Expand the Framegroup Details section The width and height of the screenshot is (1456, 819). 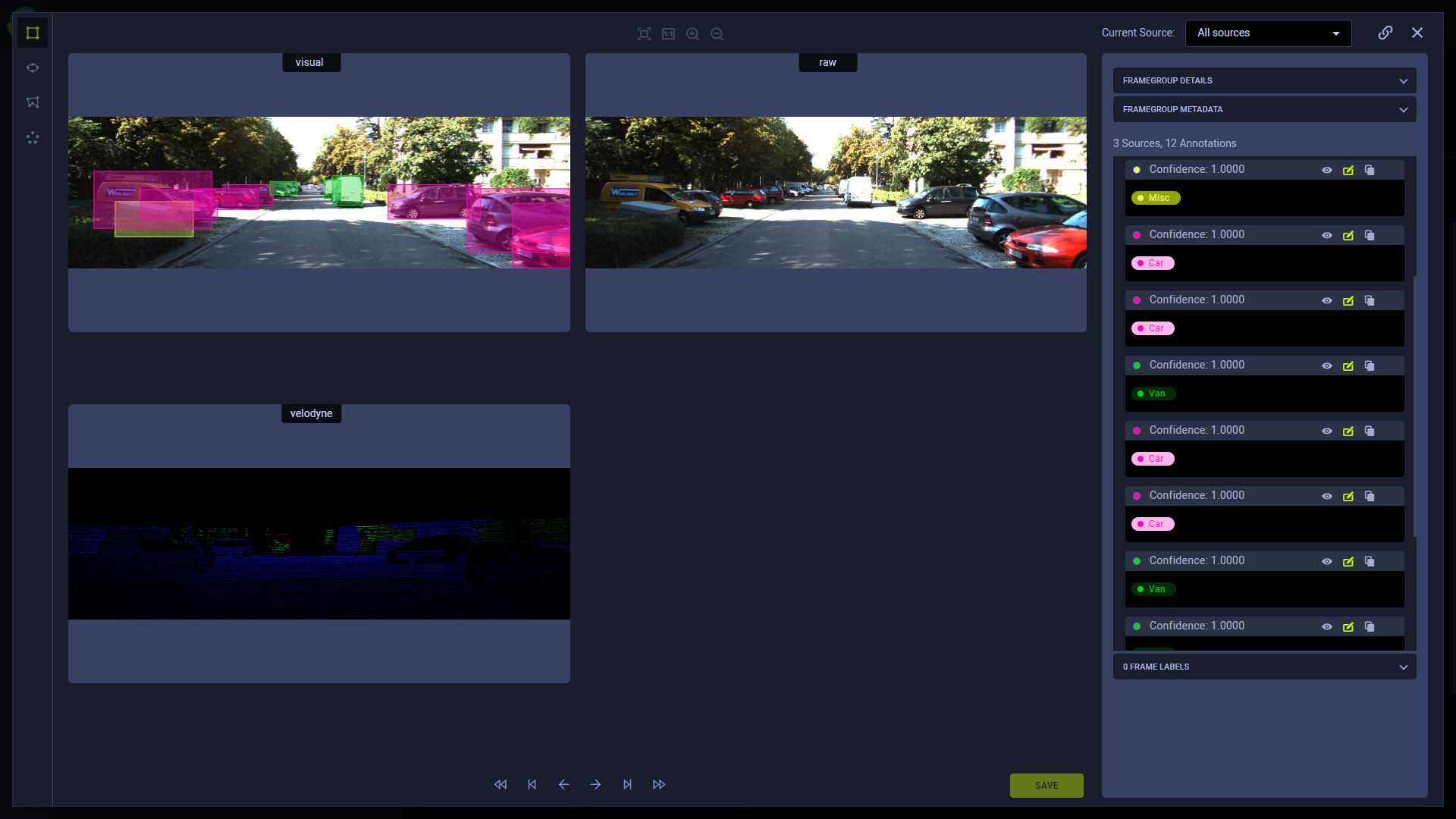tap(1264, 80)
